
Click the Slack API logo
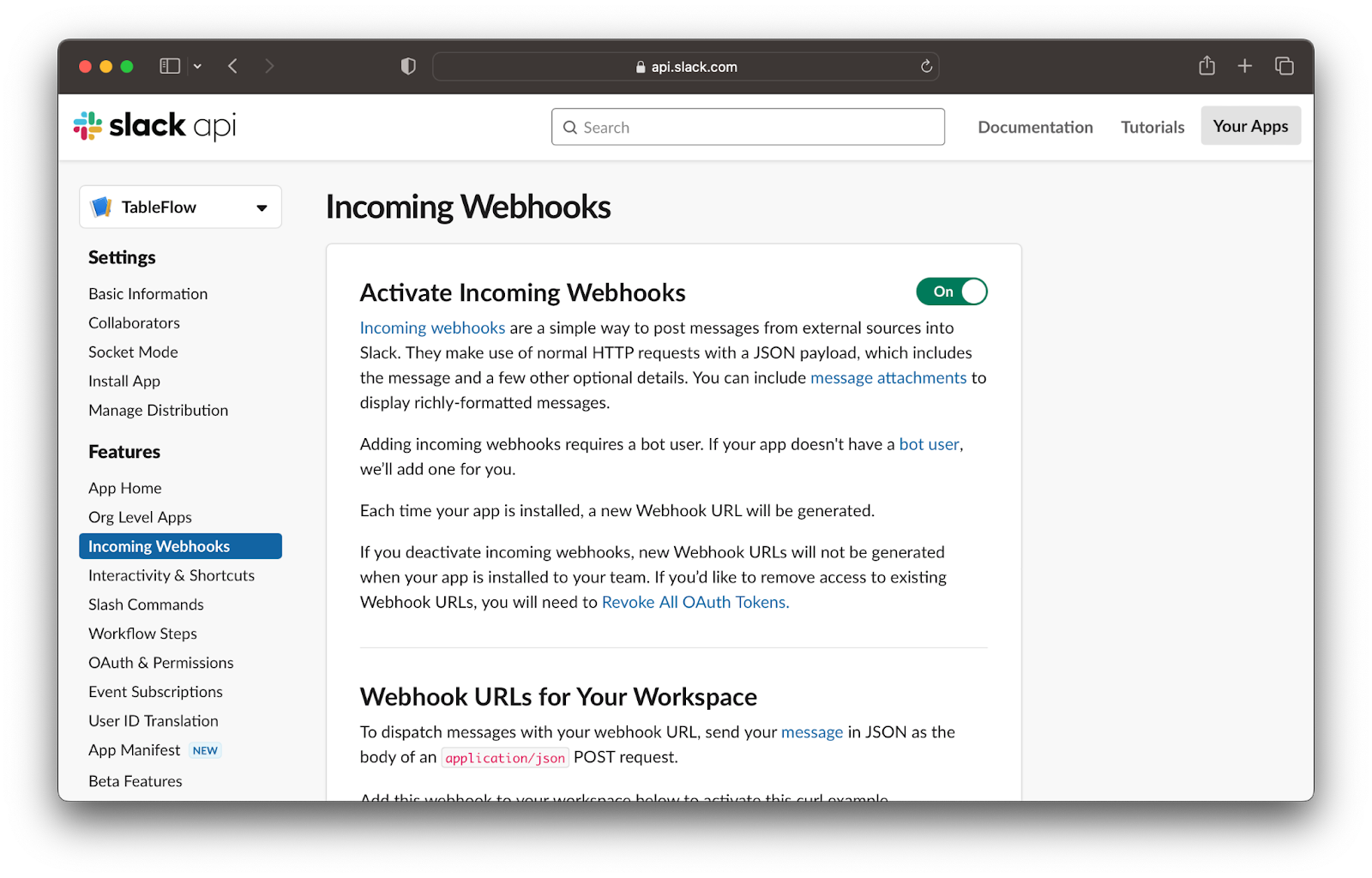pyautogui.click(x=154, y=126)
